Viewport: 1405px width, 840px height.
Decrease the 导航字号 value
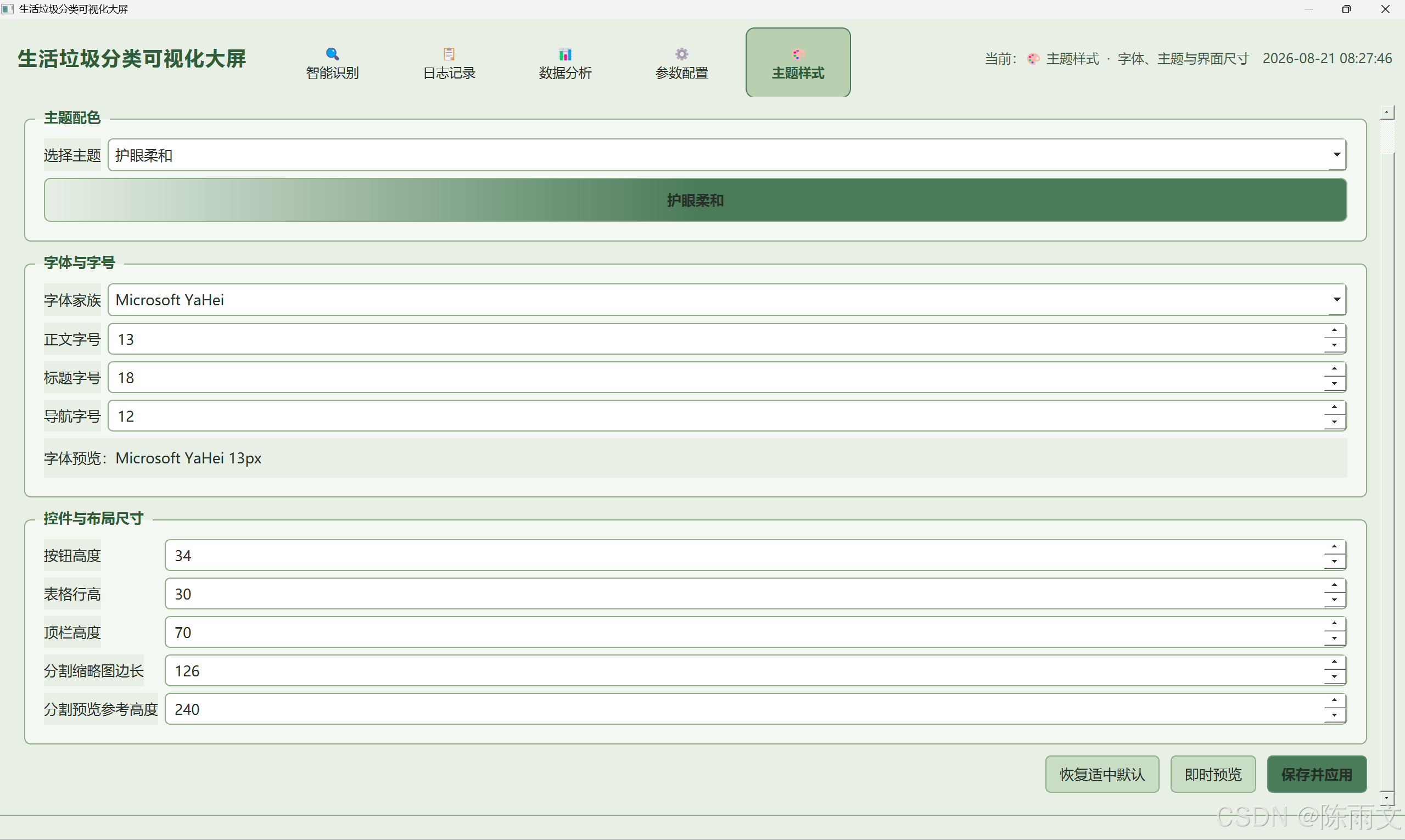1334,422
